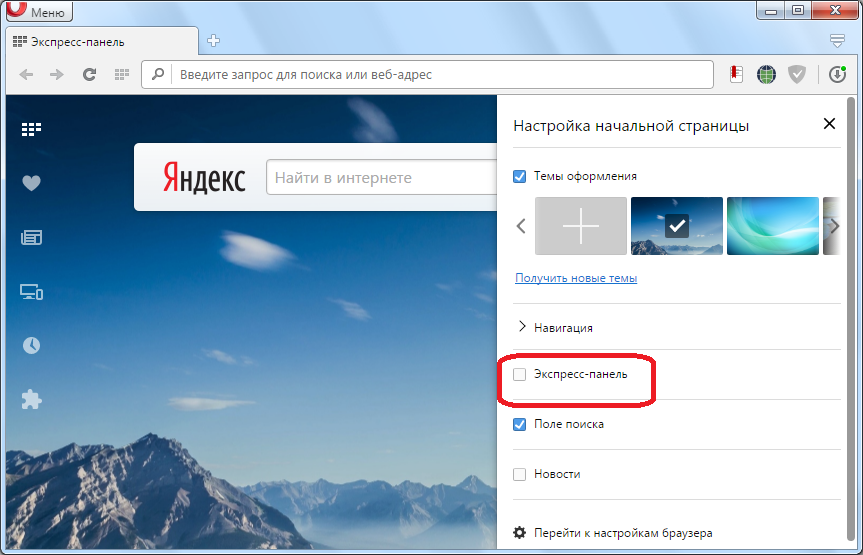
Task: Go forward with the right arrow
Action: [x=57, y=74]
